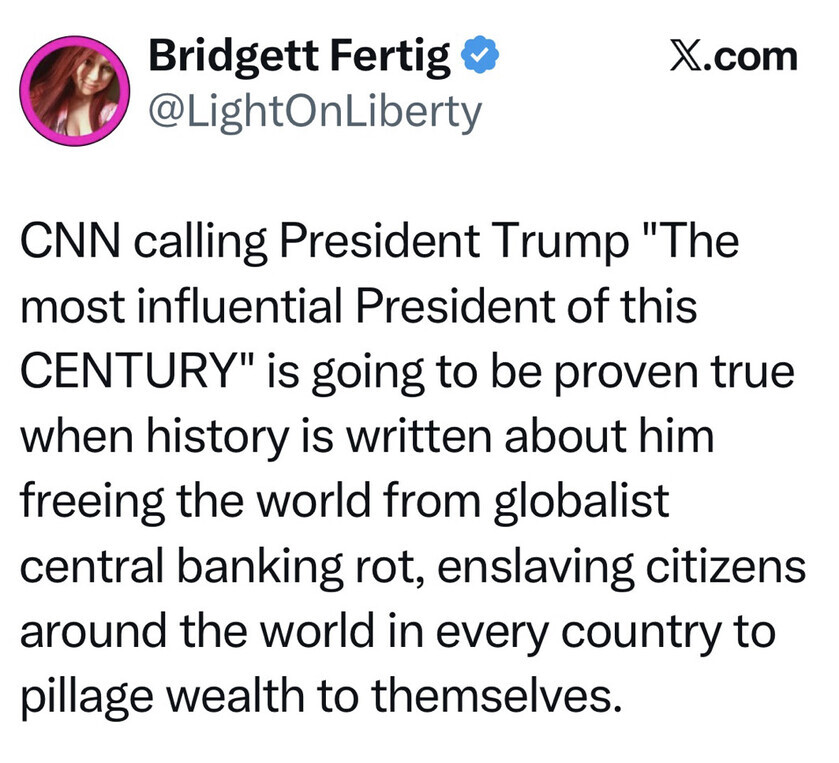Open the "Bridgett Fertig" display name
This screenshot has width=839, height=763.
pos(299,60)
